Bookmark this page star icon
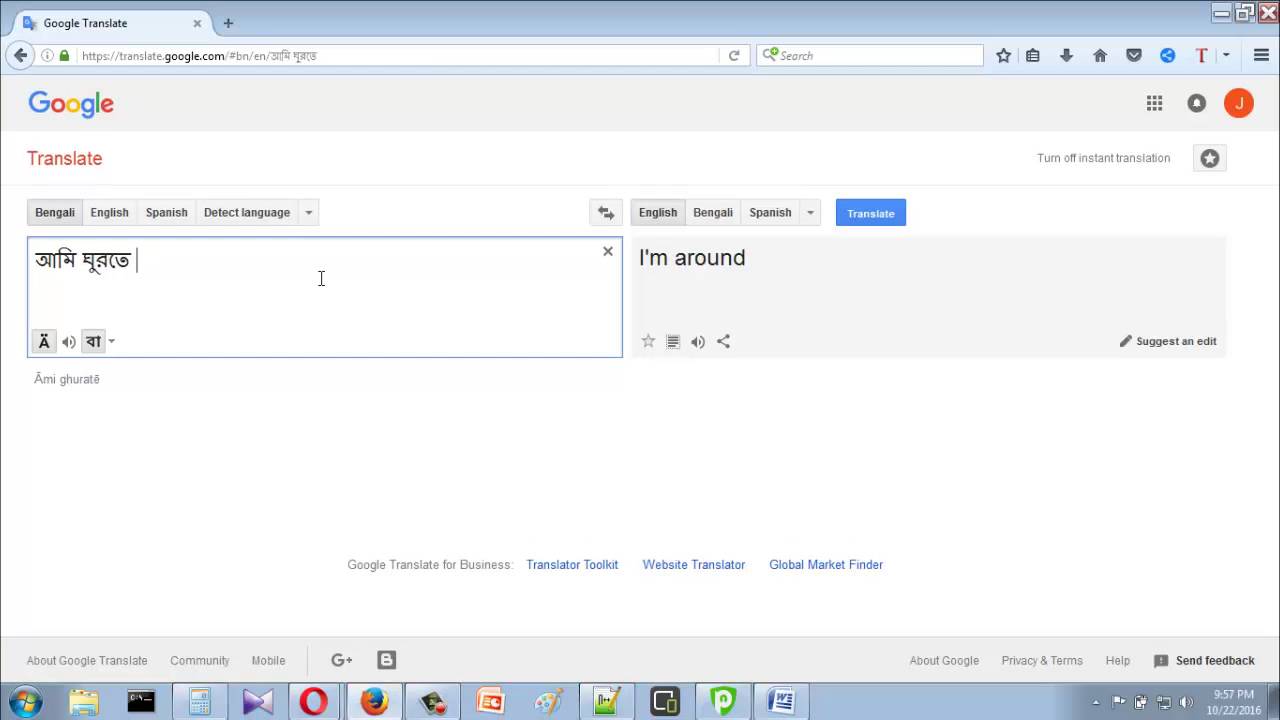Image resolution: width=1280 pixels, height=720 pixels. pos(1004,56)
